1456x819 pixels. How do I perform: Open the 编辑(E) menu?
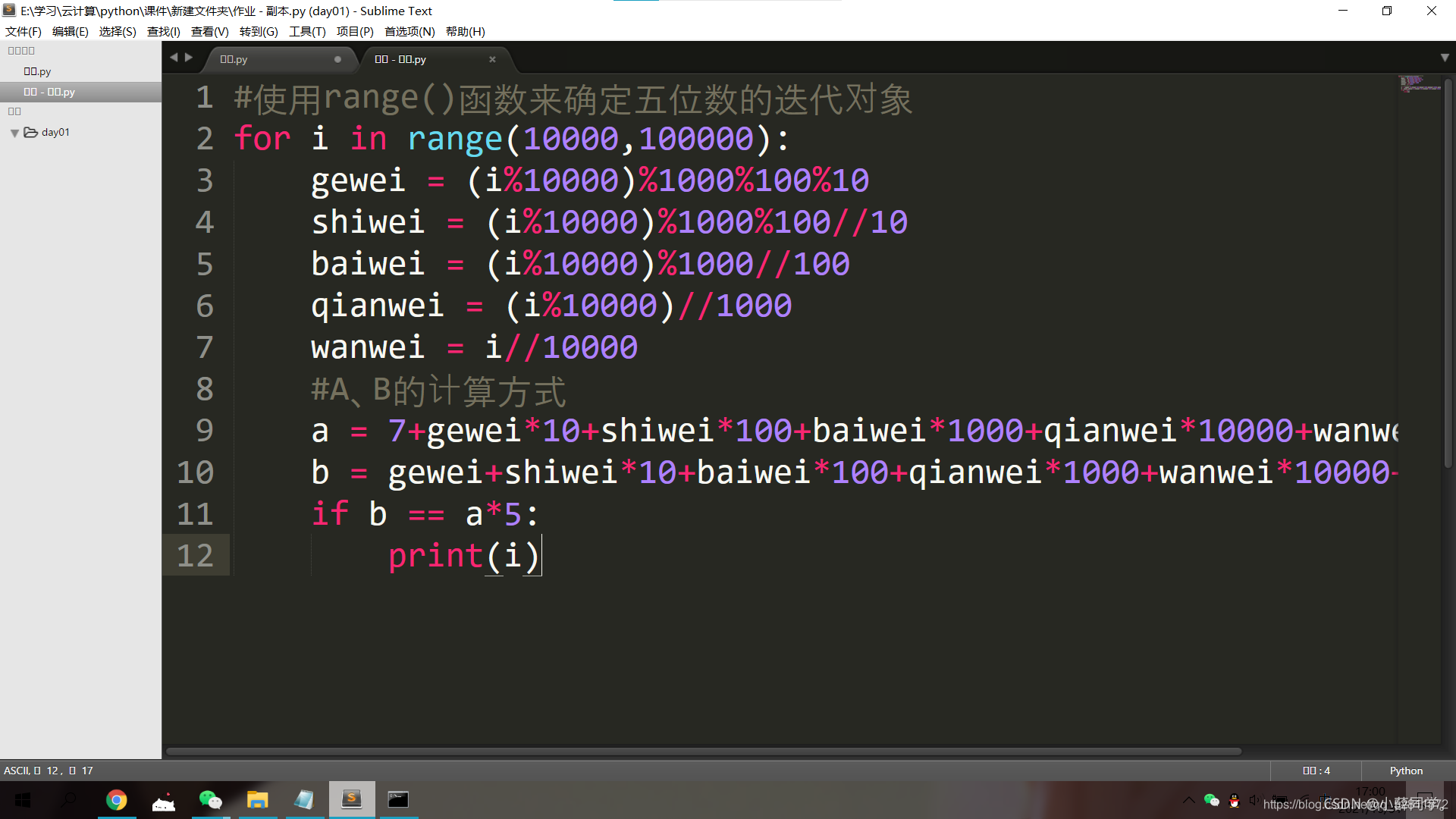70,31
